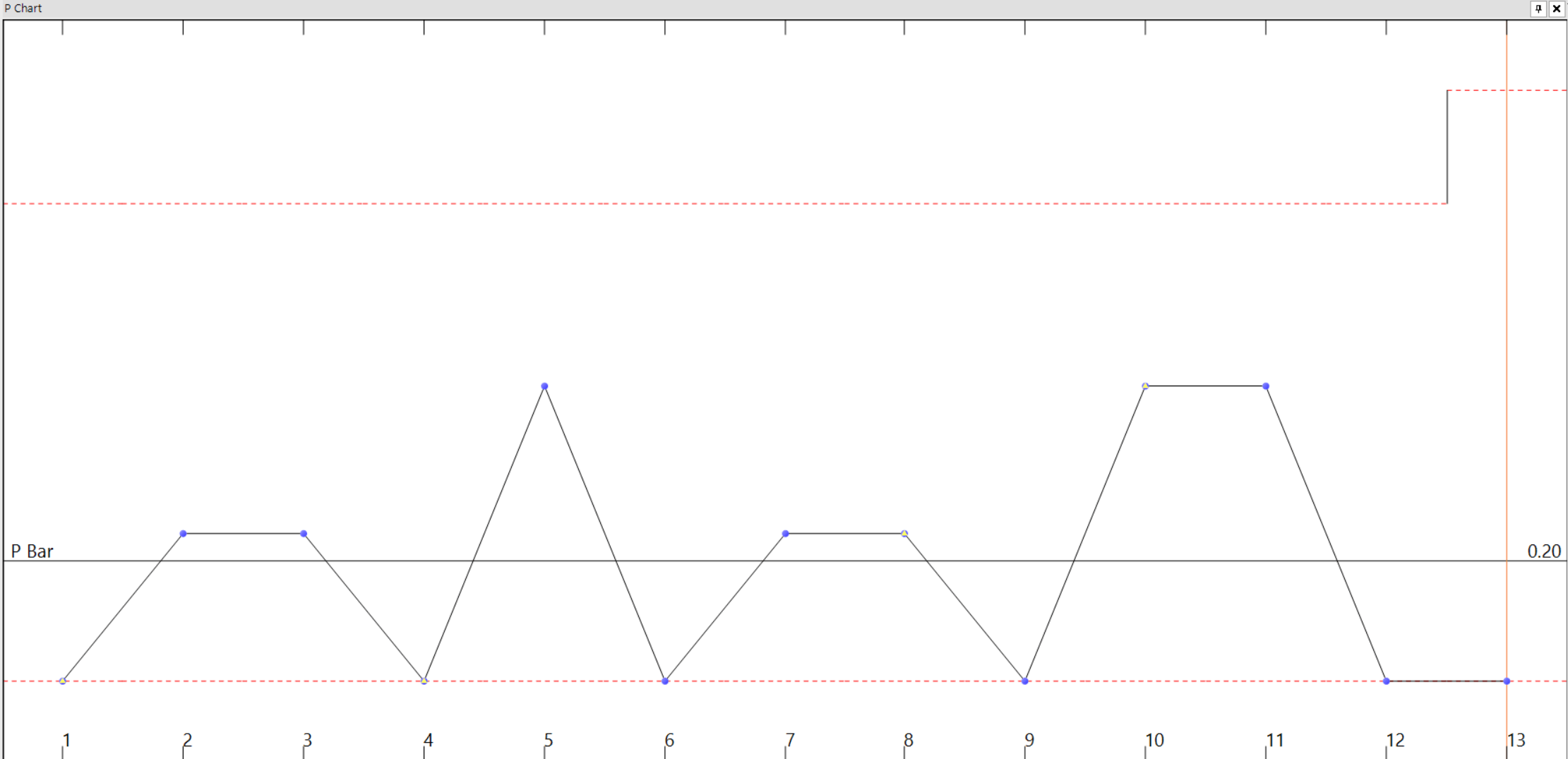Select the peak data point at subgroup 5

coord(544,386)
